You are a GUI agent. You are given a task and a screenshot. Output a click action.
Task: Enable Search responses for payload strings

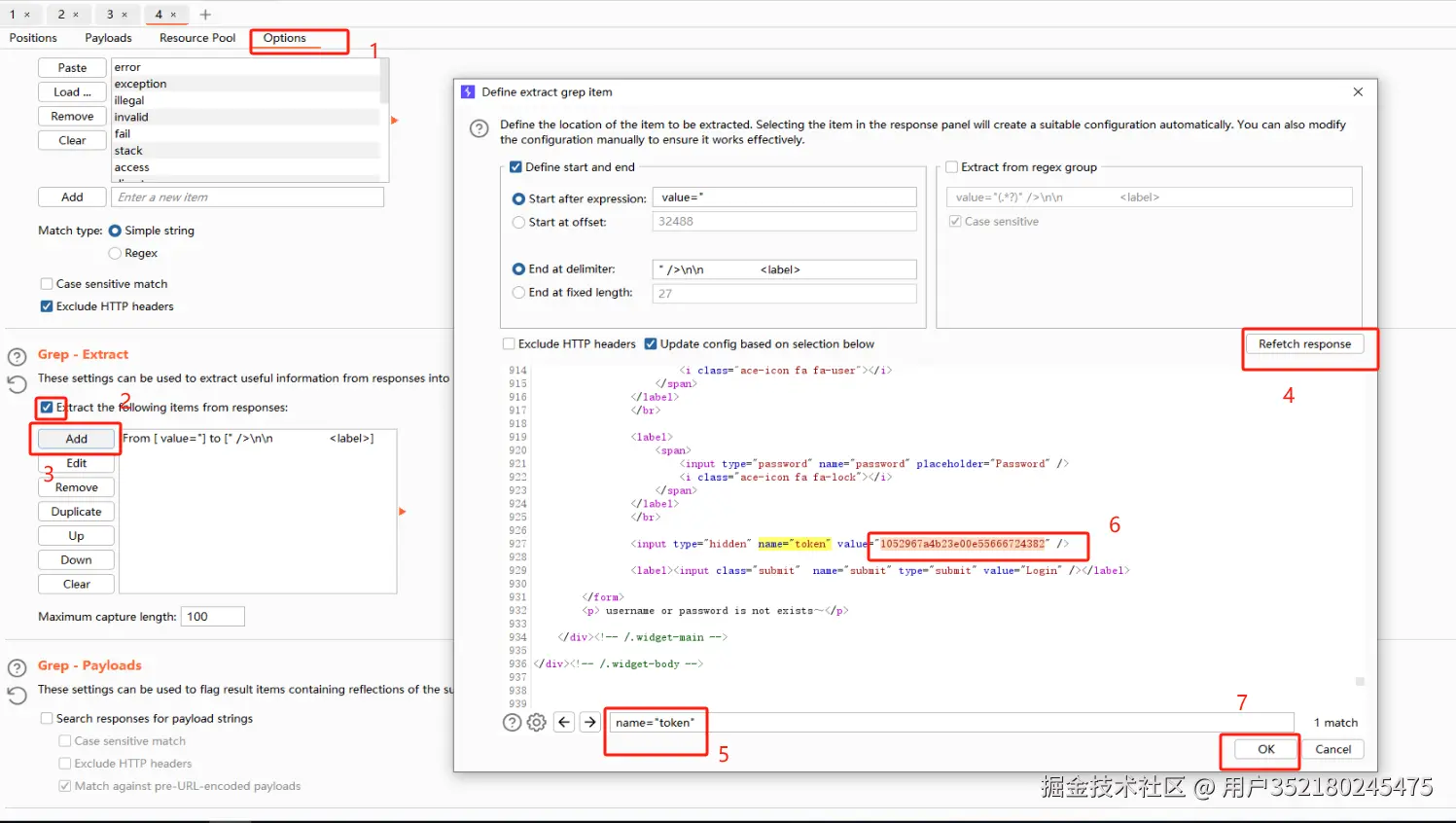tap(47, 719)
